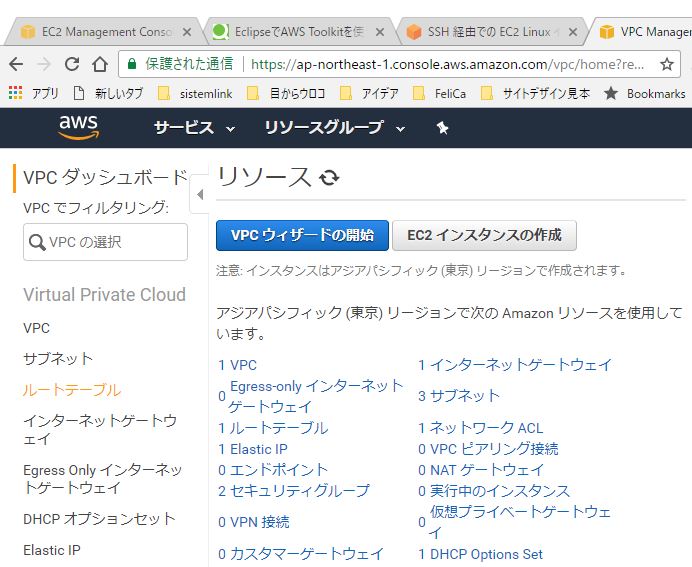
Task: Open the 1 DHCP Options Set link
Action: pos(480,554)
